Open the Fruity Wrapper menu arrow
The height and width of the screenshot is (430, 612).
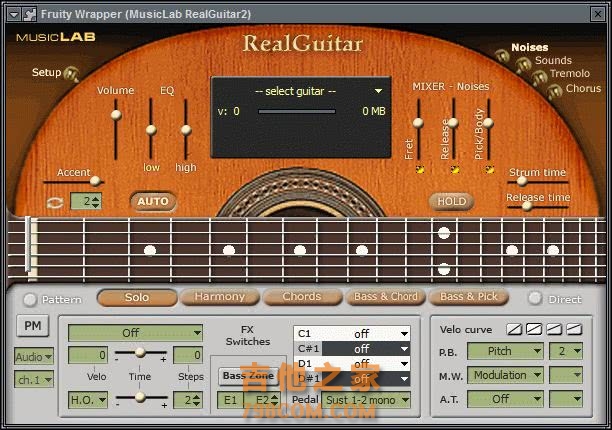click(14, 14)
